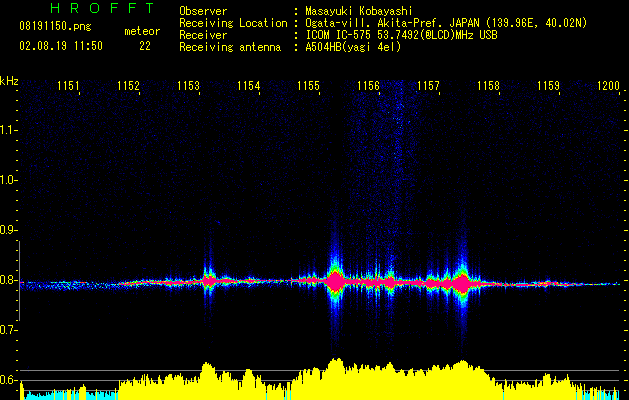Click the 1154 time axis marker
The image size is (629, 400).
[x=248, y=85]
